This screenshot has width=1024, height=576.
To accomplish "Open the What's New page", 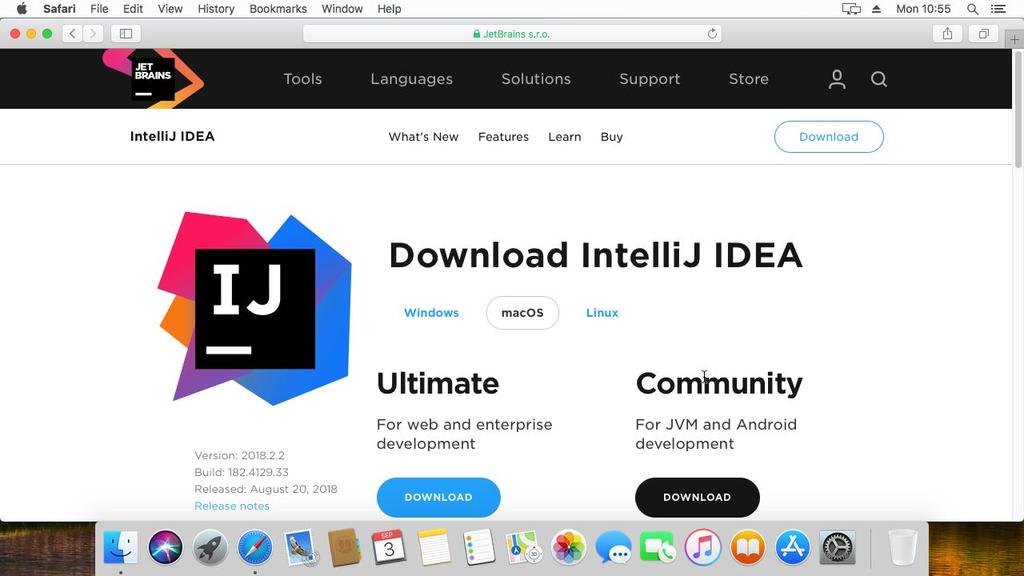I will [423, 136].
